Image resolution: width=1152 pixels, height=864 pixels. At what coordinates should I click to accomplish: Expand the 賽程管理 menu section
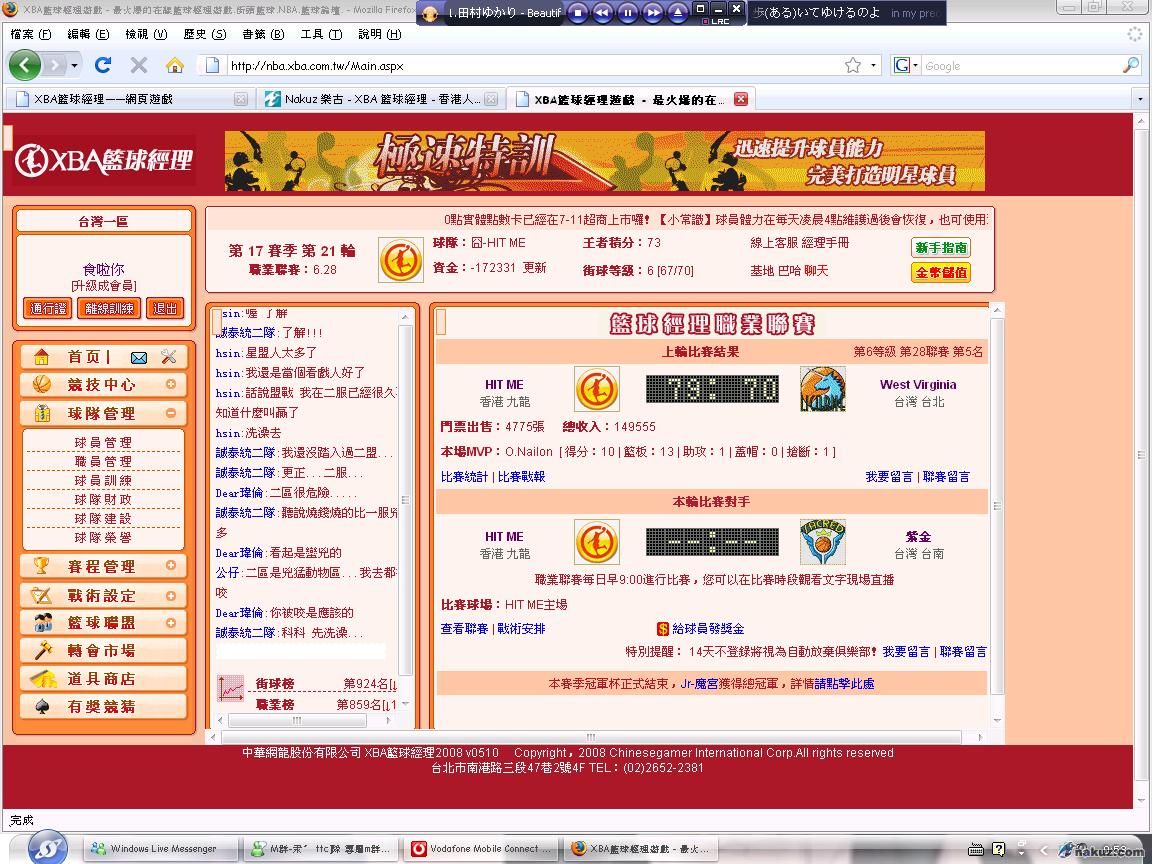pos(171,566)
